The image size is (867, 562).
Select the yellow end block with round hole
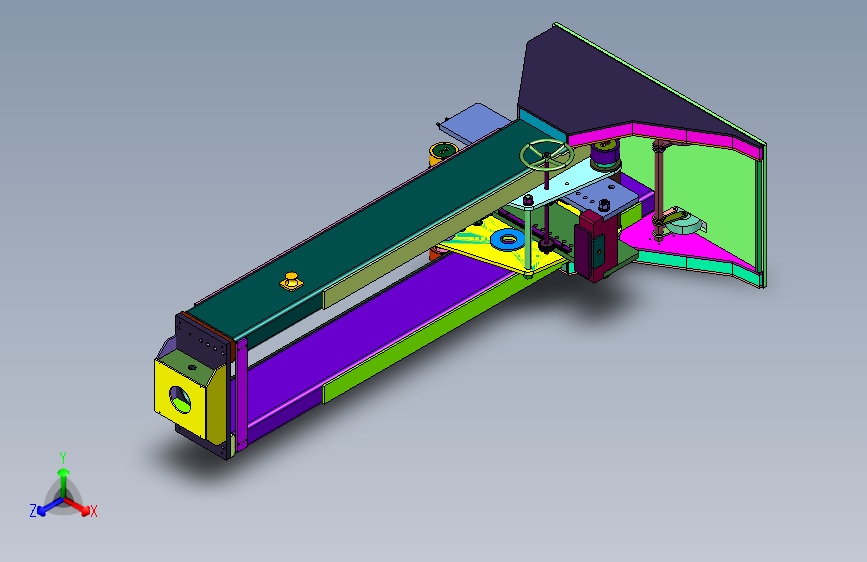tap(181, 398)
